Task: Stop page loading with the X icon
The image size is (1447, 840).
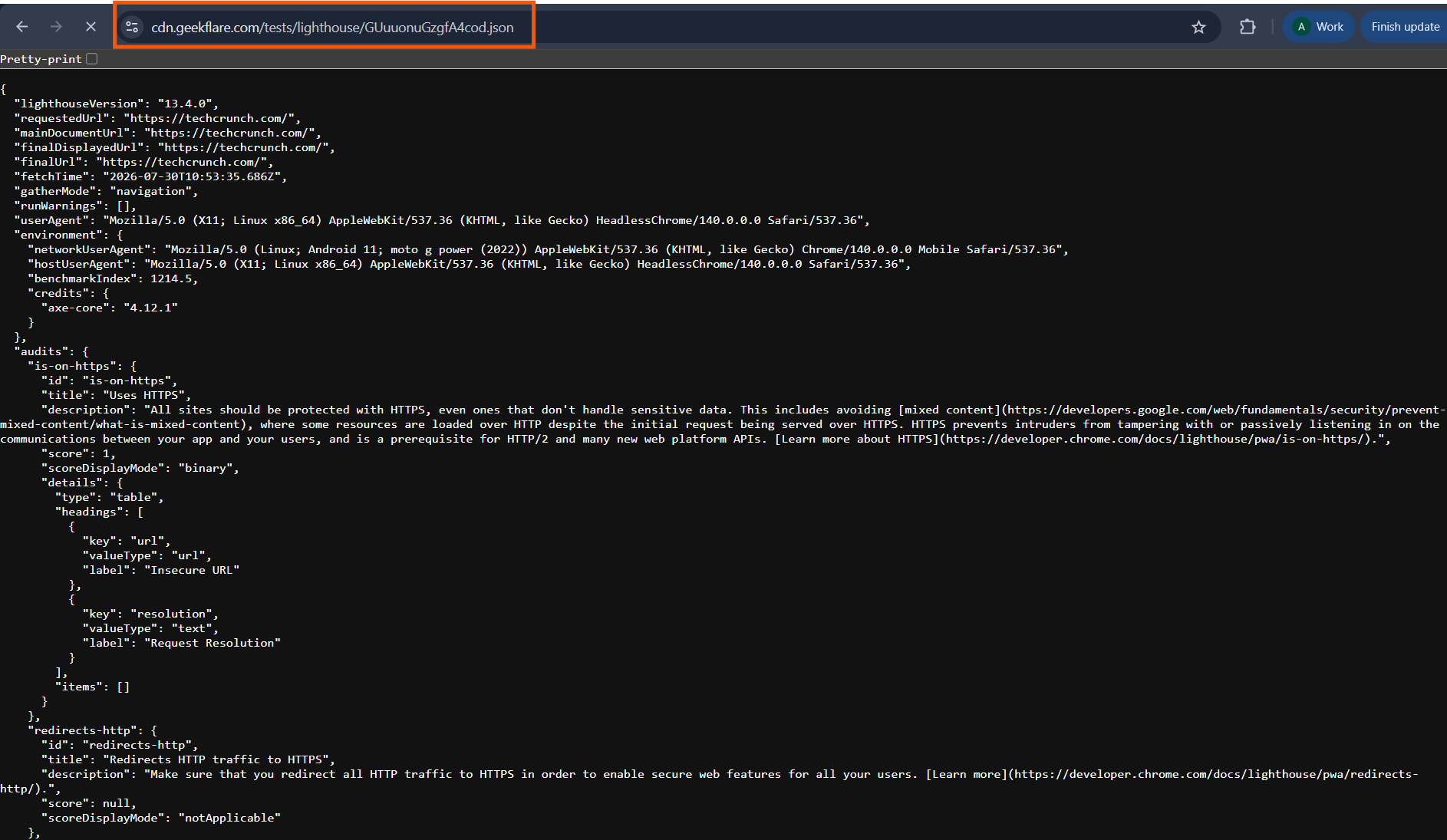Action: point(91,27)
